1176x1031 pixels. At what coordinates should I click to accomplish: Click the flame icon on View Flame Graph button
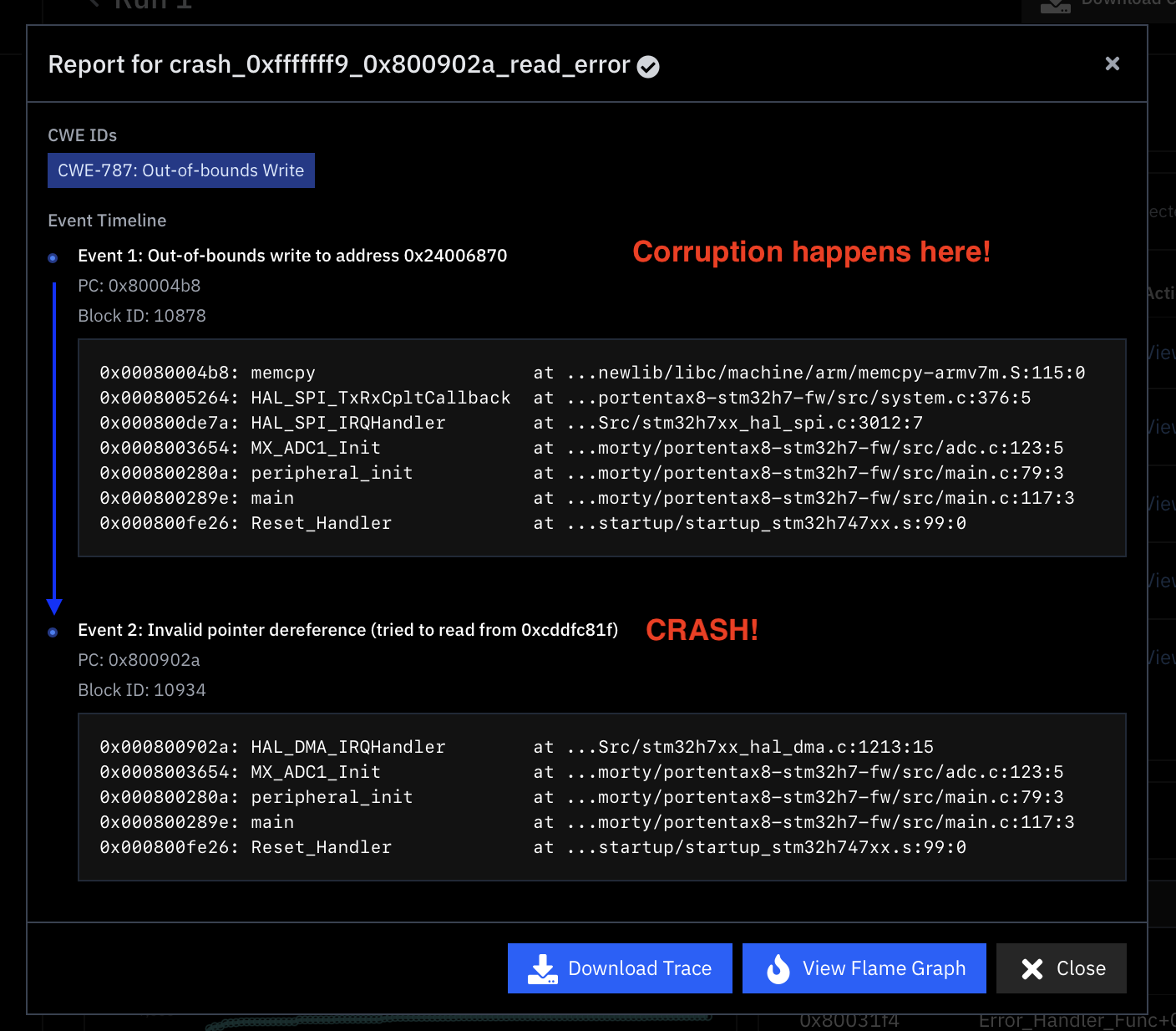778,968
